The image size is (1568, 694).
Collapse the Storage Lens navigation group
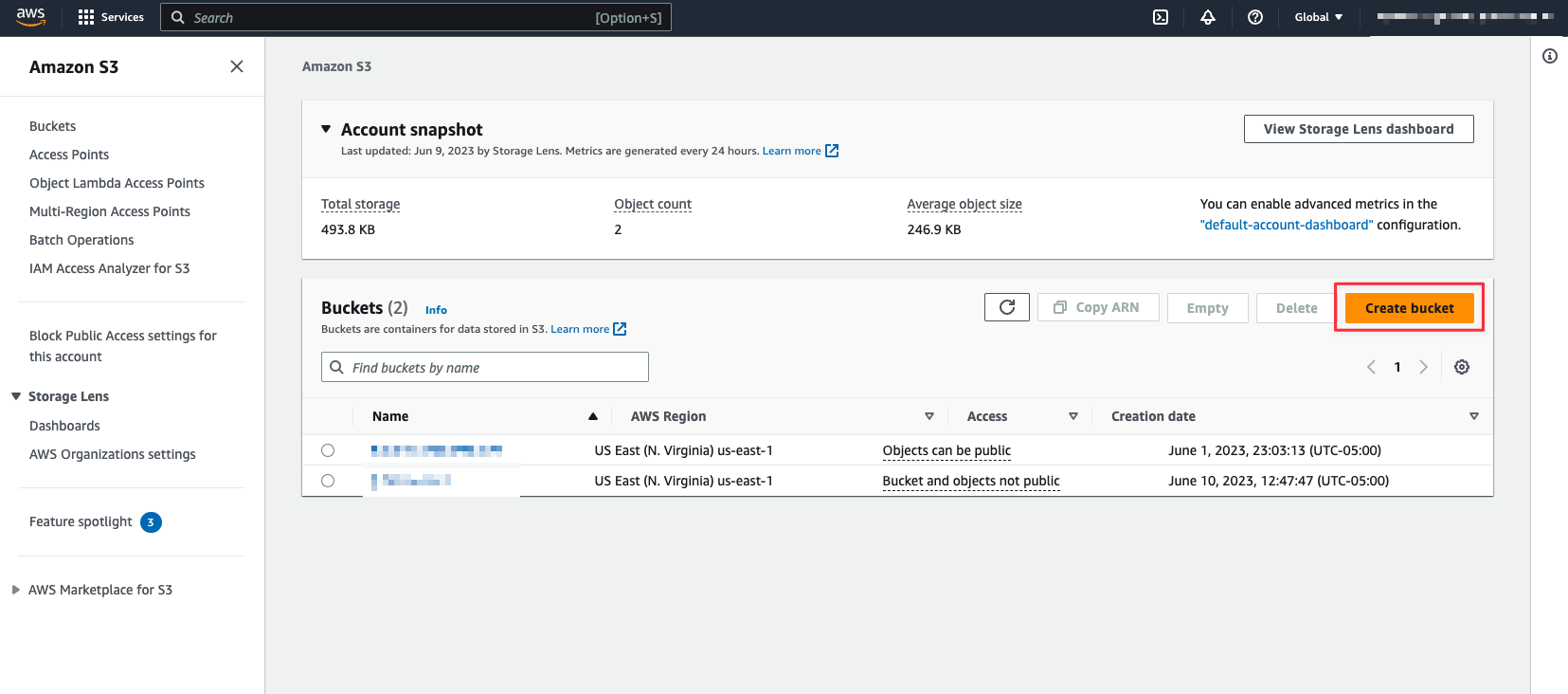pos(16,396)
